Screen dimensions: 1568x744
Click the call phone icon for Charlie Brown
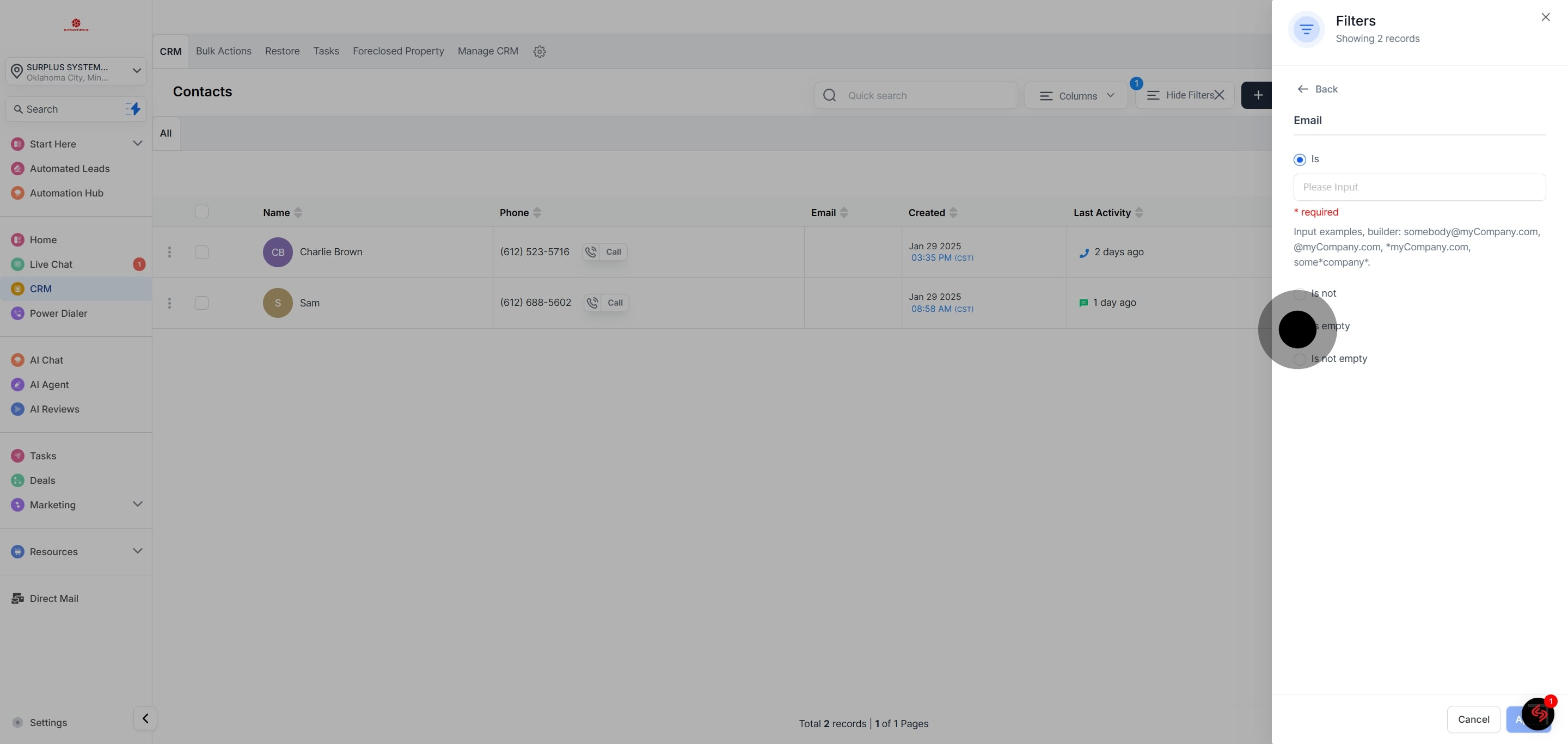coord(590,252)
